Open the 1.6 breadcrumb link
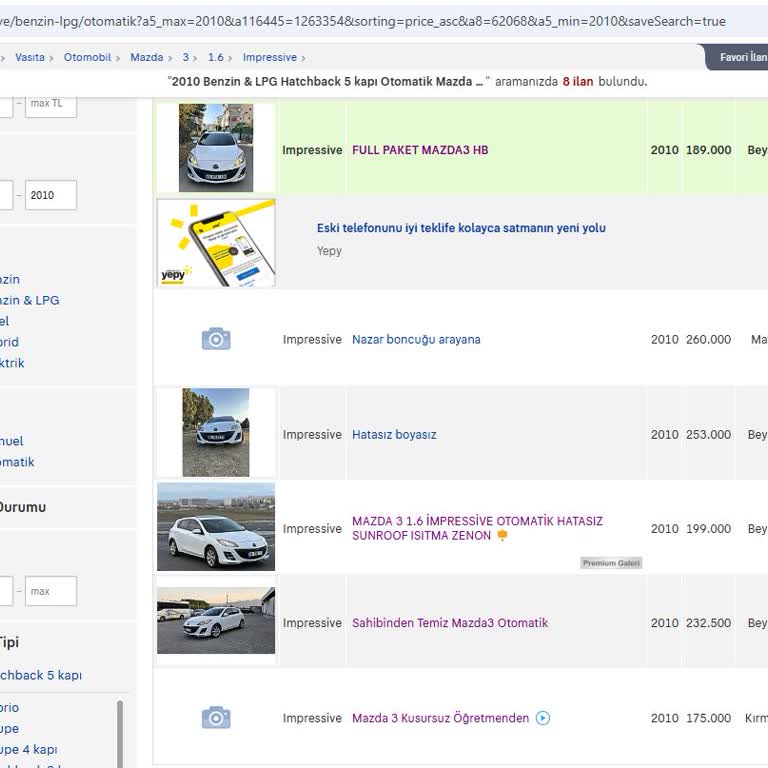 pos(216,57)
